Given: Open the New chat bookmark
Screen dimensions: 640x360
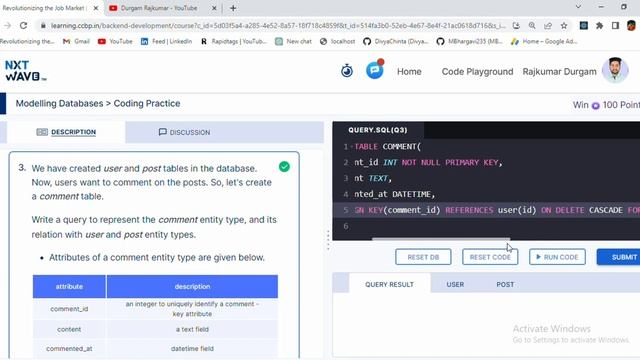Looking at the screenshot, I should (293, 41).
